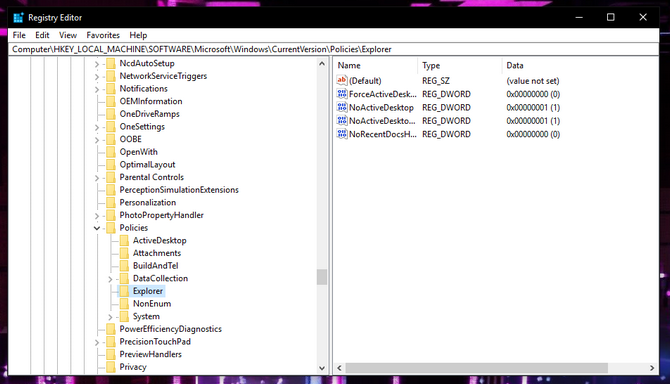670x384 pixels.
Task: Expand the System subkey under Policies
Action: pyautogui.click(x=110, y=317)
